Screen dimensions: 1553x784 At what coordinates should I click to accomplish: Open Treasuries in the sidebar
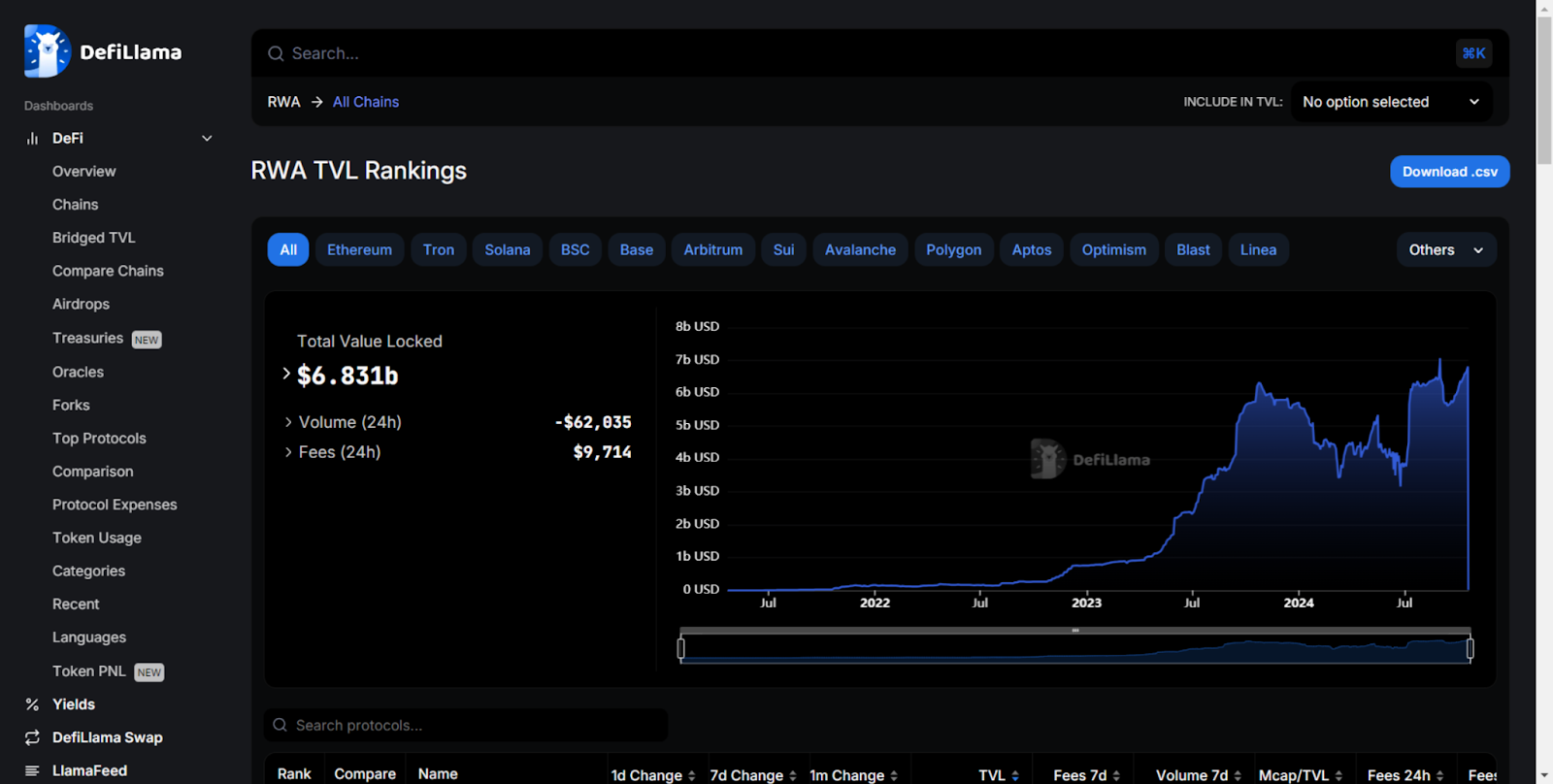pos(87,338)
